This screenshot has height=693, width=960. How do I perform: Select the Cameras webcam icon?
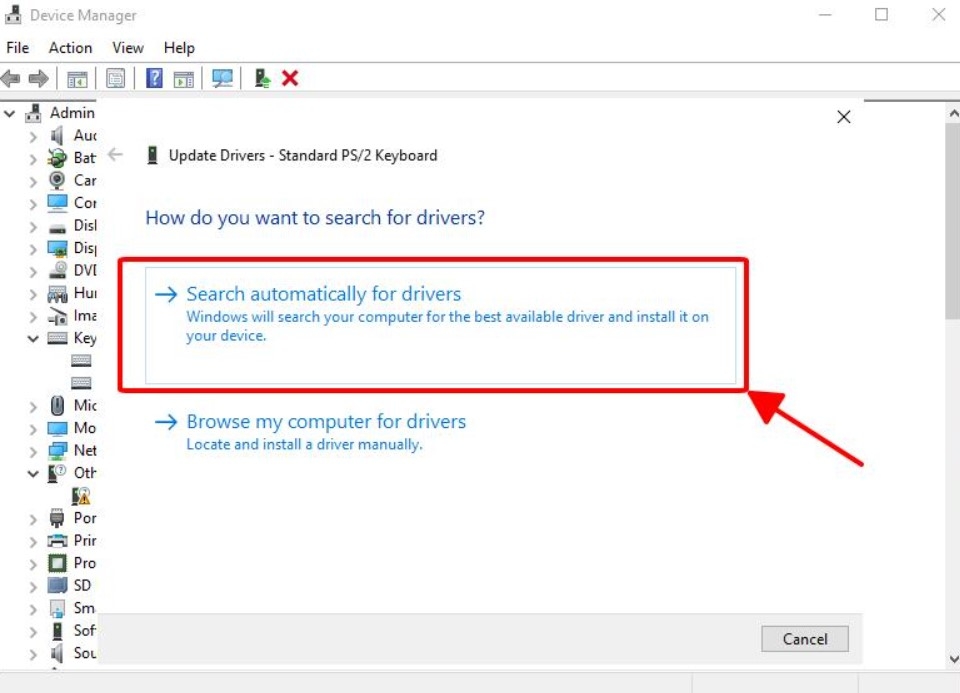click(57, 180)
